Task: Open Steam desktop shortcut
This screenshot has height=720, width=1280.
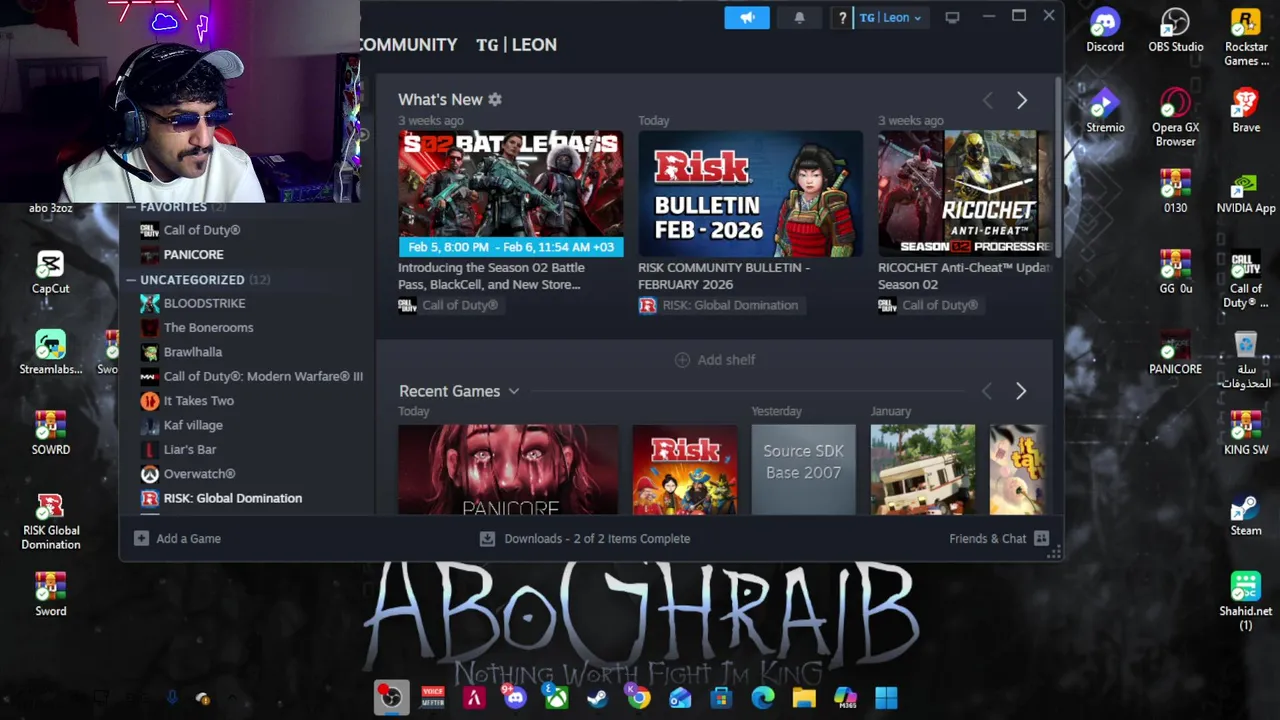Action: [x=1246, y=515]
